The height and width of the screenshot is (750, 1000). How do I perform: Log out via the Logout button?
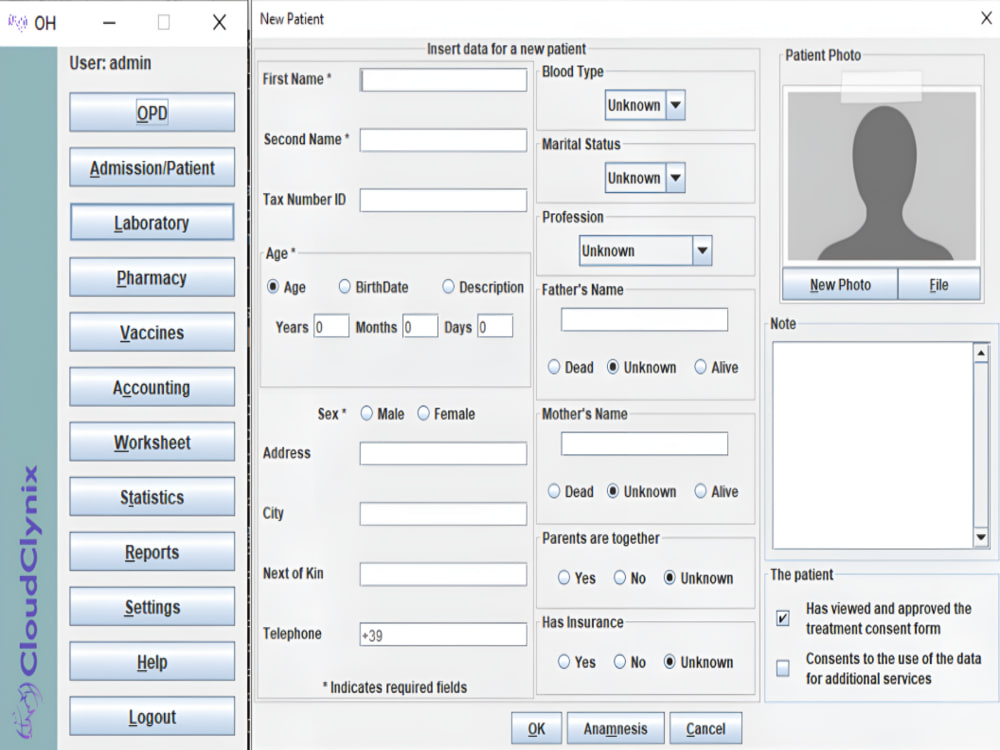pos(152,716)
